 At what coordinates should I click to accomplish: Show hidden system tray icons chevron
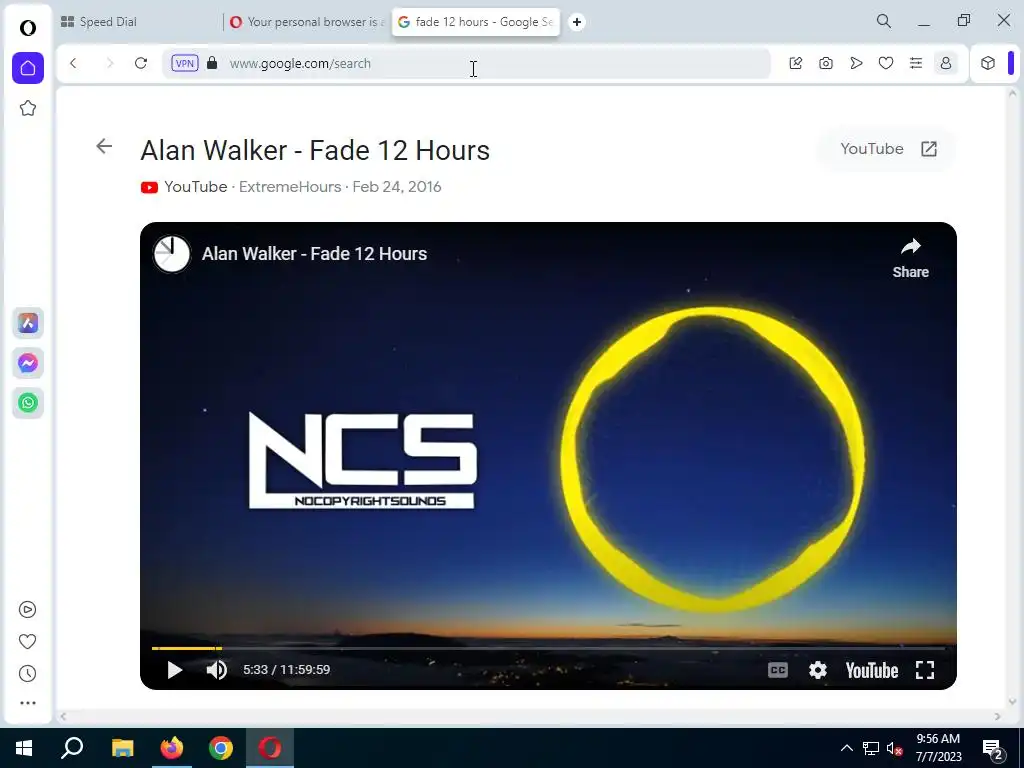pyautogui.click(x=846, y=748)
